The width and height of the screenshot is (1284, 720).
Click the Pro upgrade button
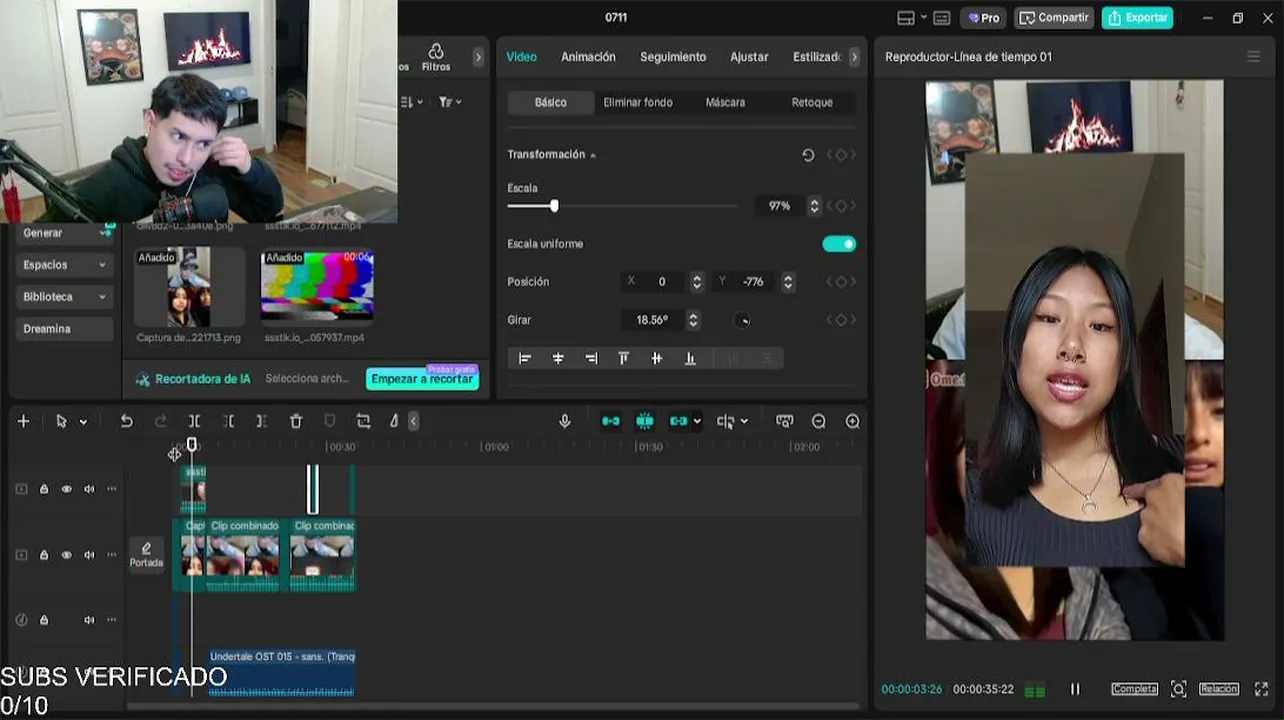[984, 18]
